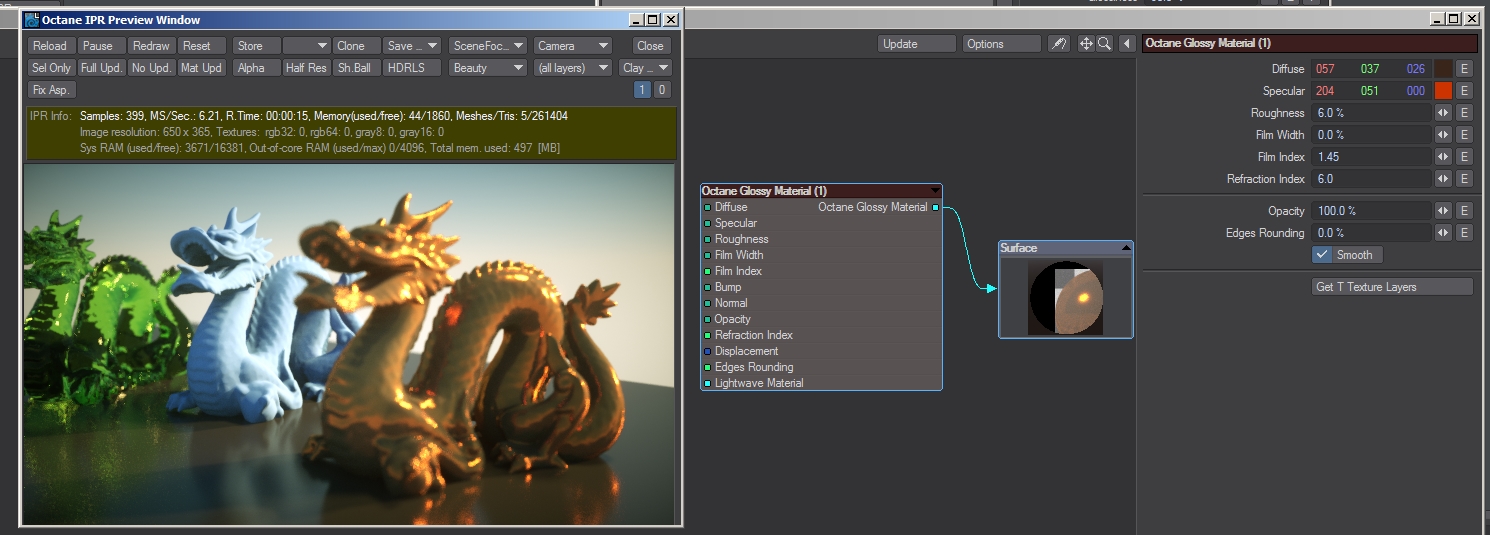
Task: Toggle Full Upd. update mode
Action: [102, 68]
